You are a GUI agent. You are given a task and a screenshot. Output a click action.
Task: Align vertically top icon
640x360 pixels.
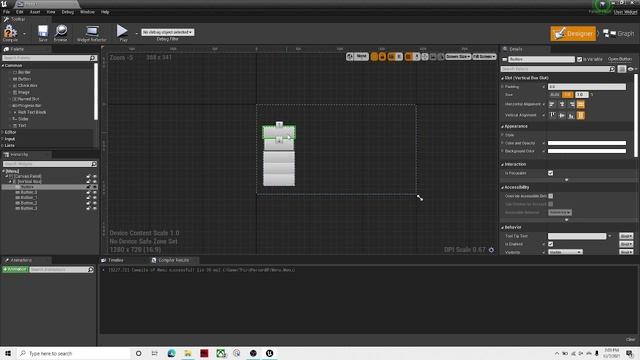coord(552,116)
